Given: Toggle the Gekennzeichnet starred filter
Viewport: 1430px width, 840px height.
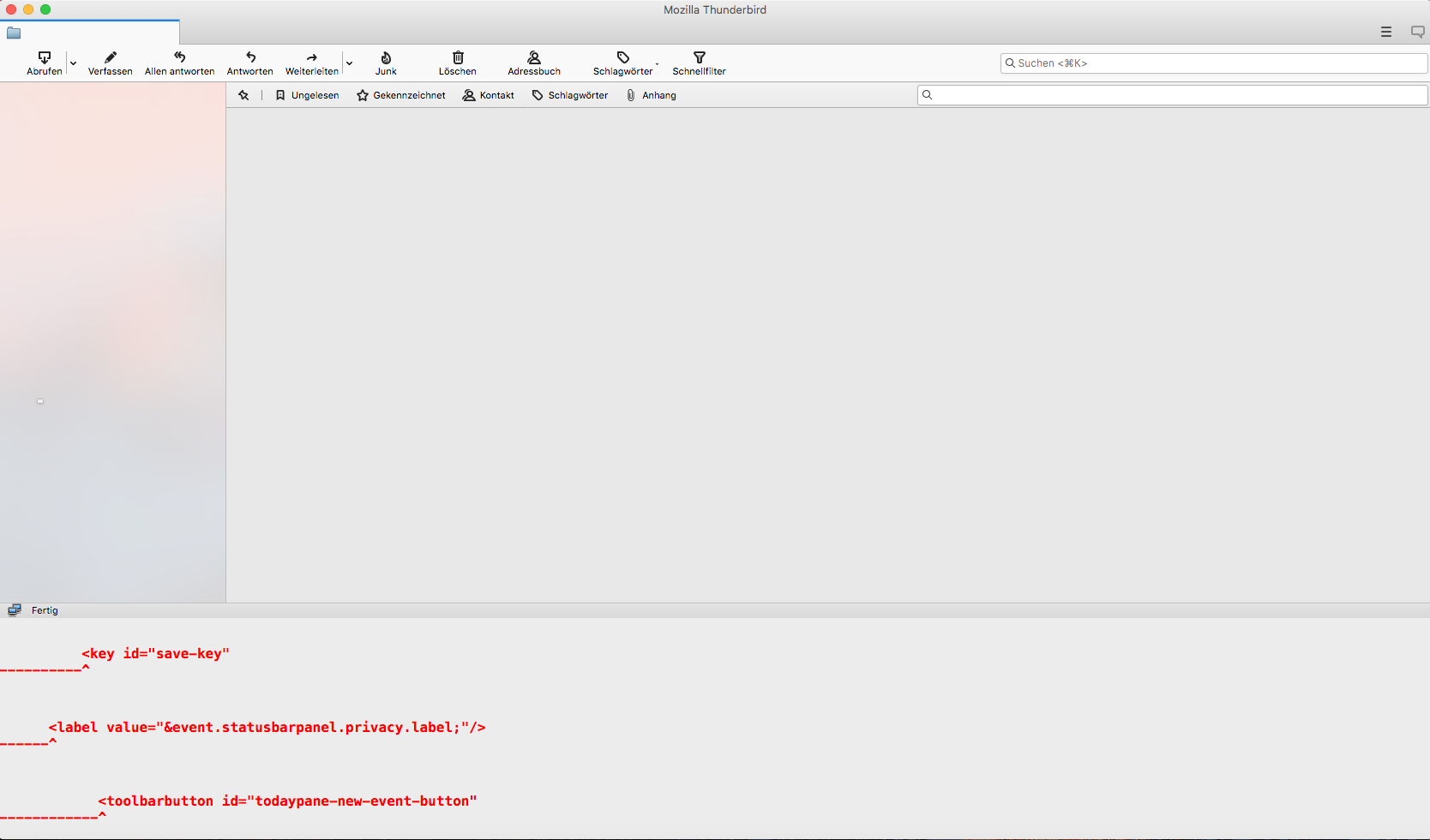Looking at the screenshot, I should tap(401, 95).
